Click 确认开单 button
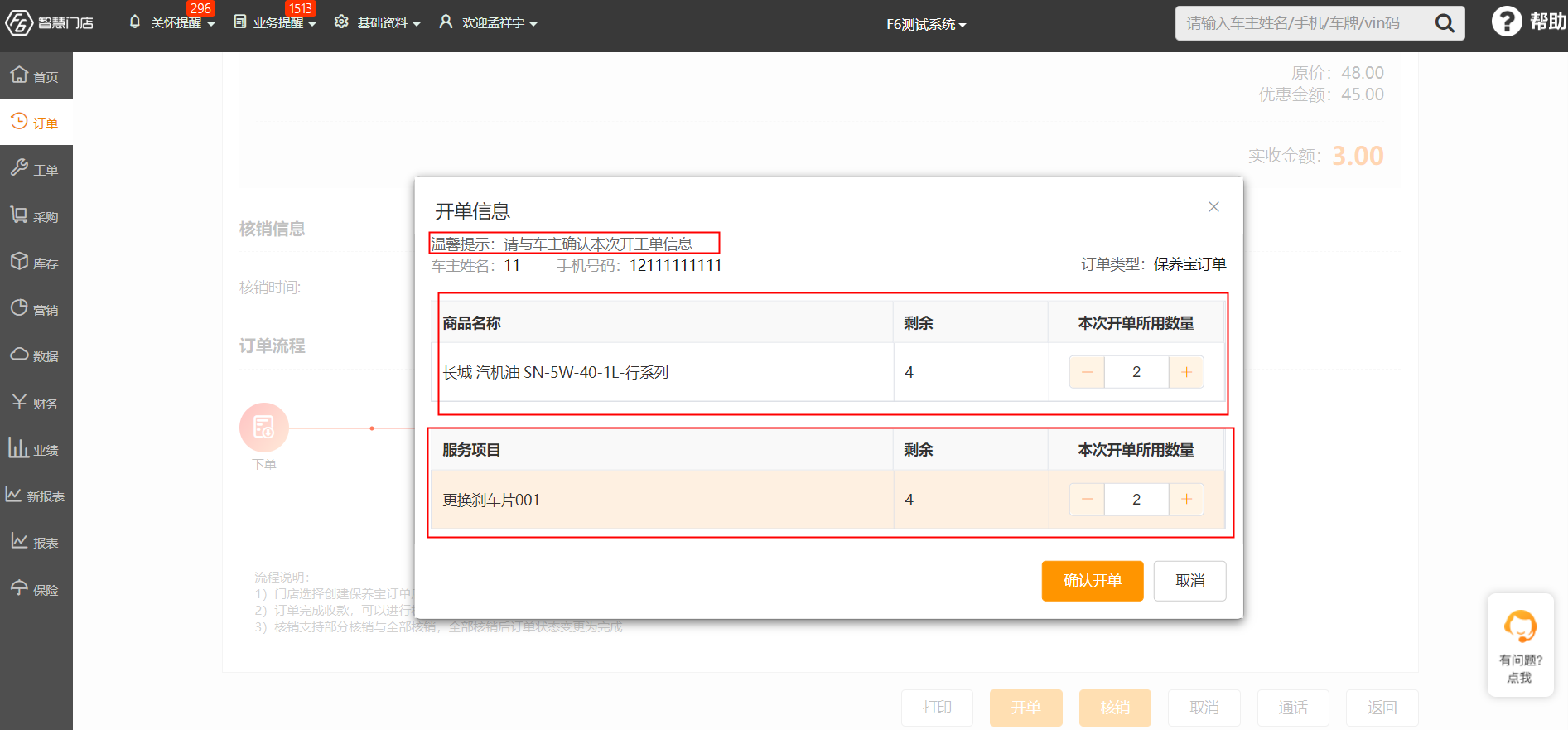Viewport: 1568px width, 730px height. (x=1093, y=581)
